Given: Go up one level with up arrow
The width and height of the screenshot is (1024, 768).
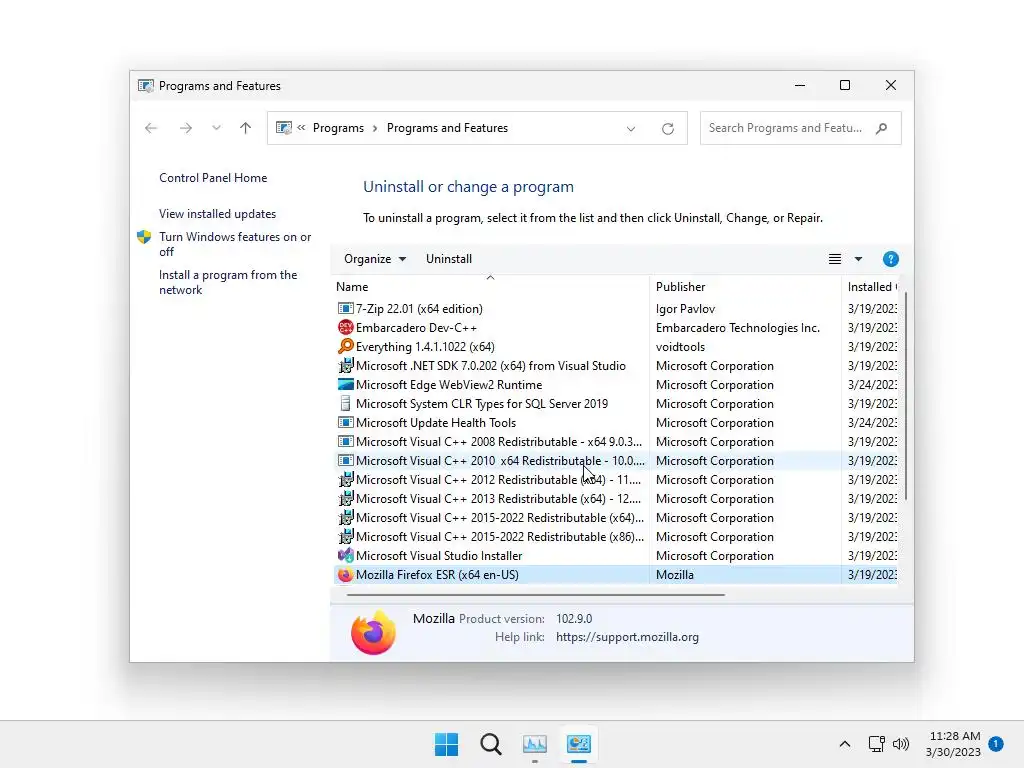Looking at the screenshot, I should click(x=245, y=128).
